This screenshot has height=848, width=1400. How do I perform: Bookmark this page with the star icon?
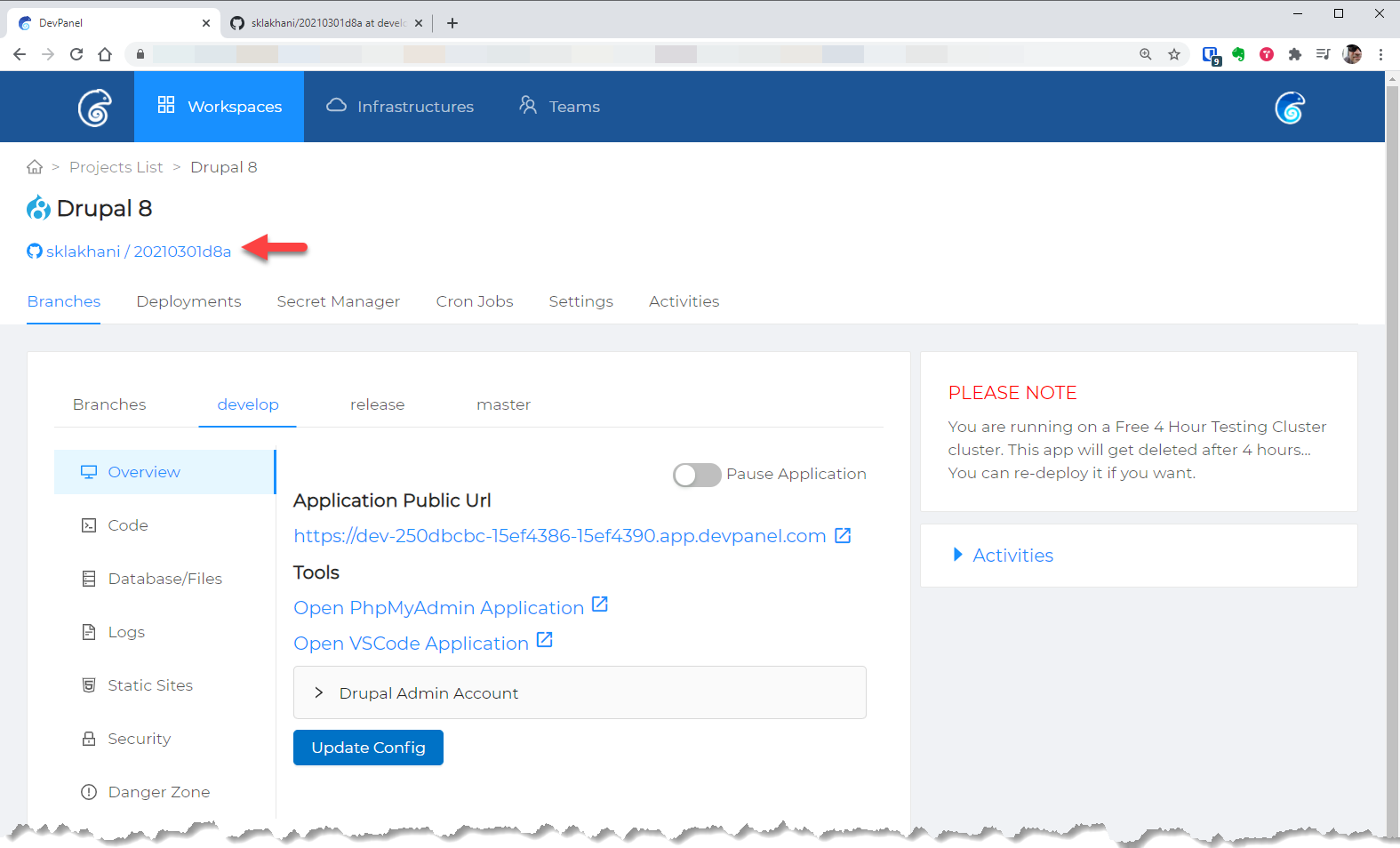[x=1174, y=54]
